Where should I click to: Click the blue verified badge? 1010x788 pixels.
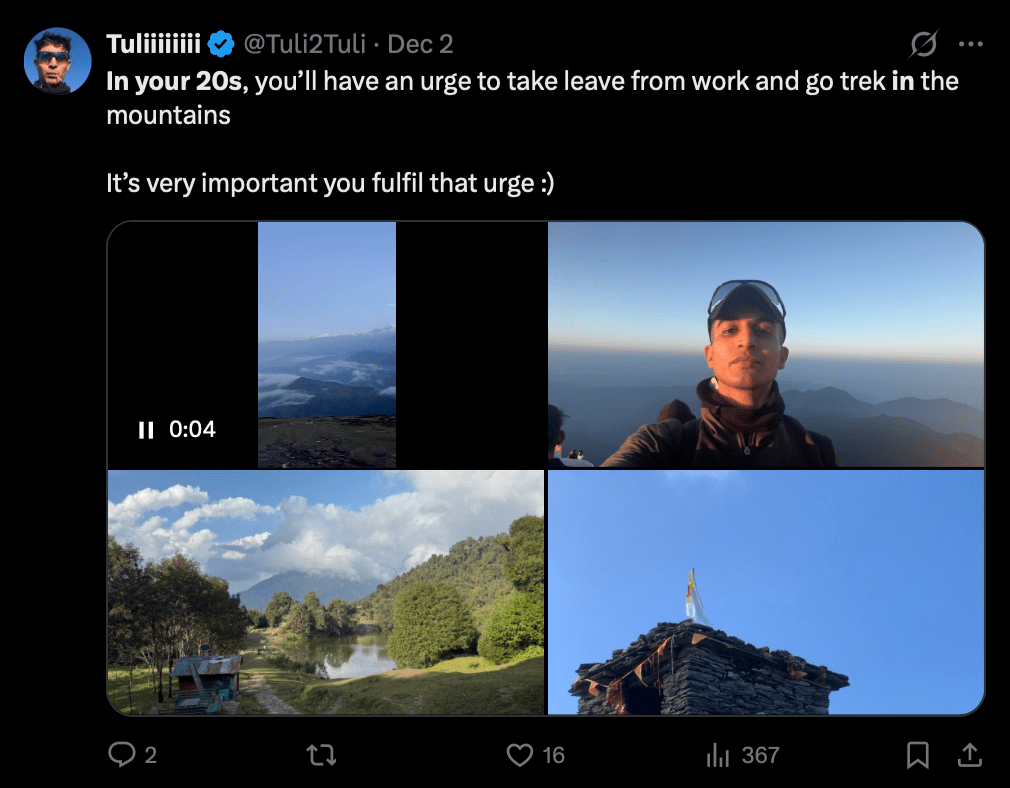[221, 44]
